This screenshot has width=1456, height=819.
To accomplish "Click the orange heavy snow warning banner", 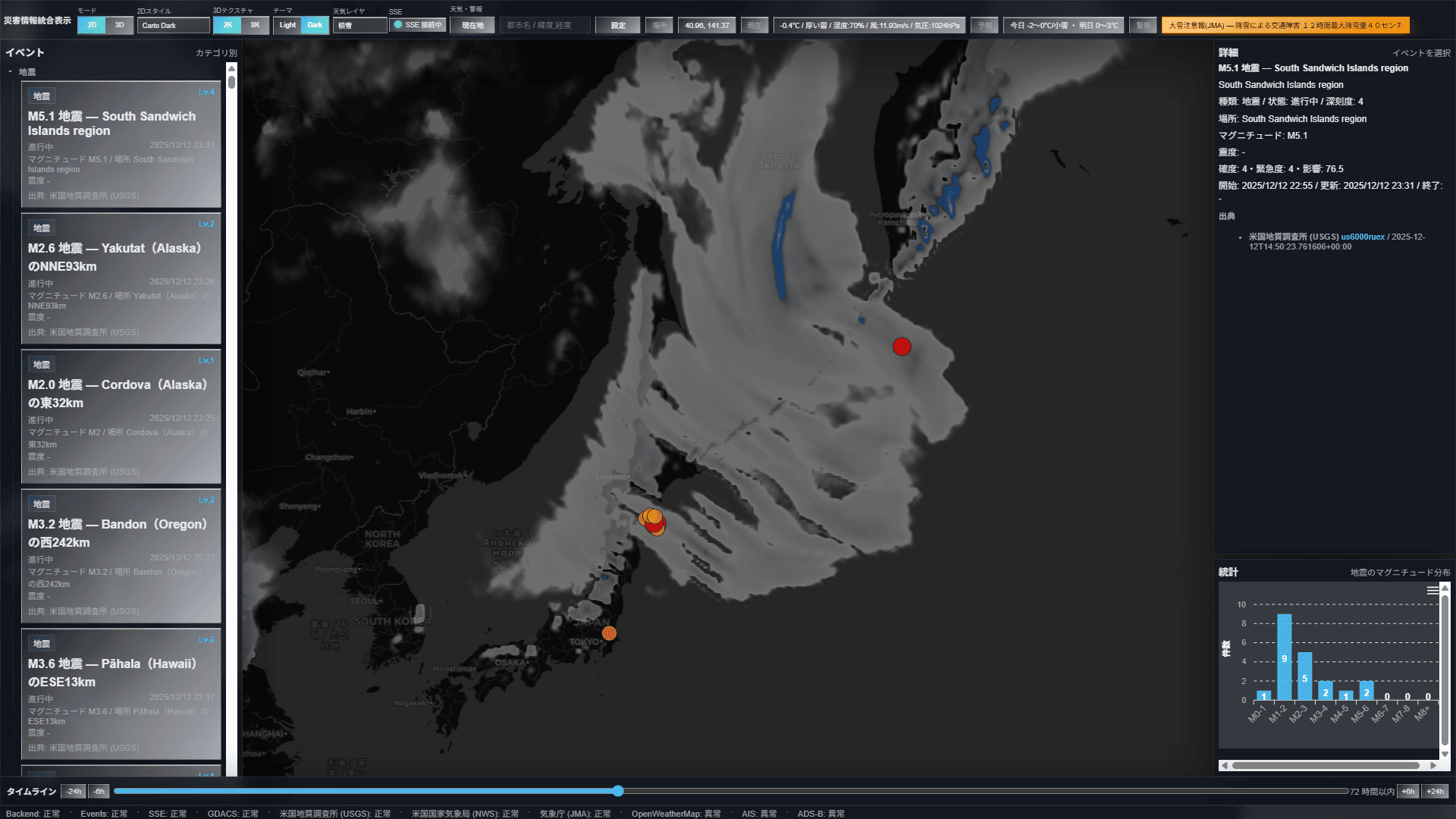I will [1285, 25].
